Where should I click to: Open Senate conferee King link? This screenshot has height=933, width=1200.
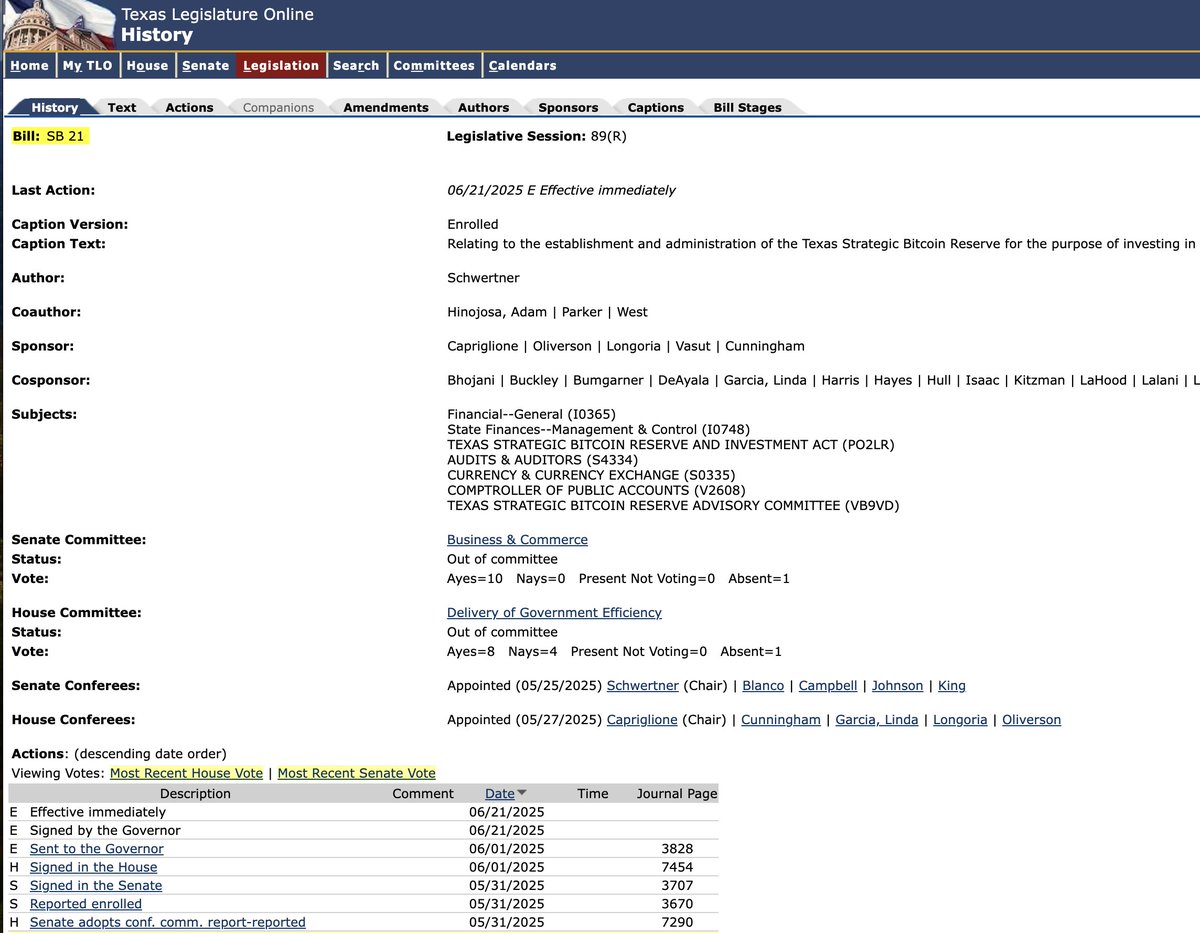coord(952,686)
